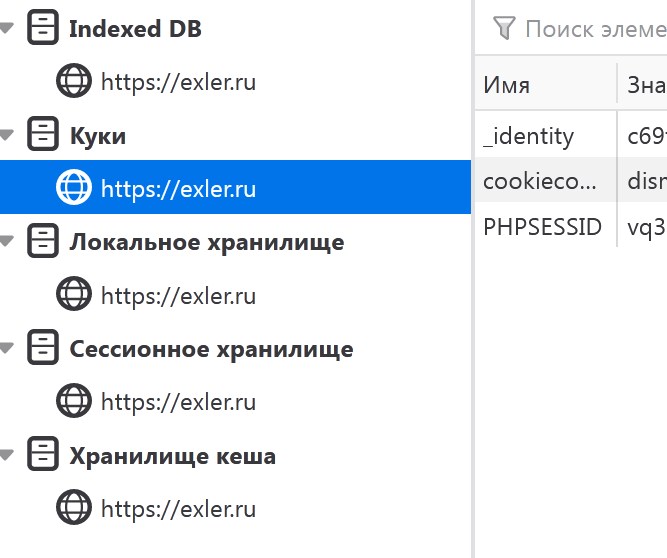Select exler.ru under Сессионное хранилище
The image size is (667, 558).
click(178, 402)
